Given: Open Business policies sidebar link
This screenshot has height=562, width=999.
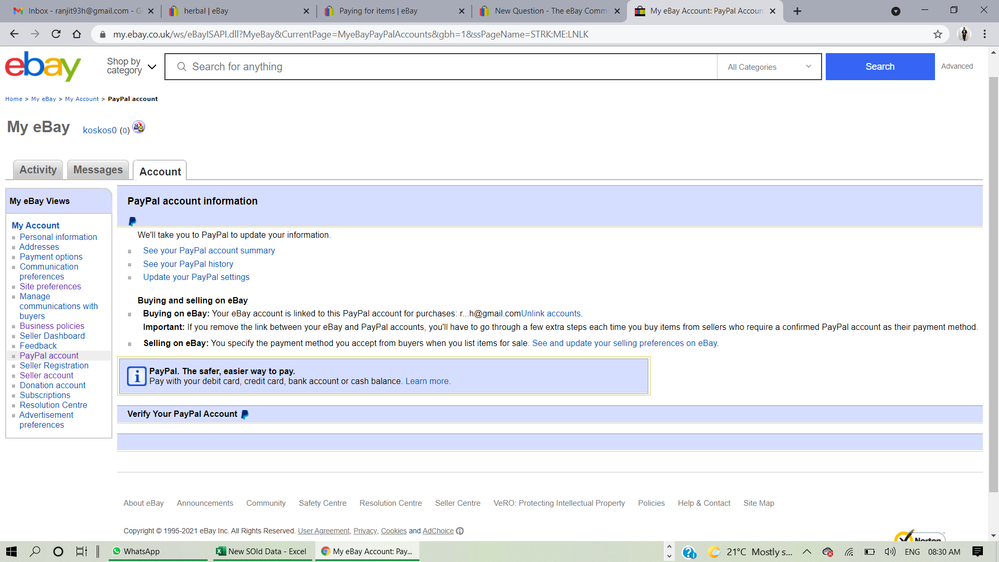Looking at the screenshot, I should pyautogui.click(x=52, y=326).
